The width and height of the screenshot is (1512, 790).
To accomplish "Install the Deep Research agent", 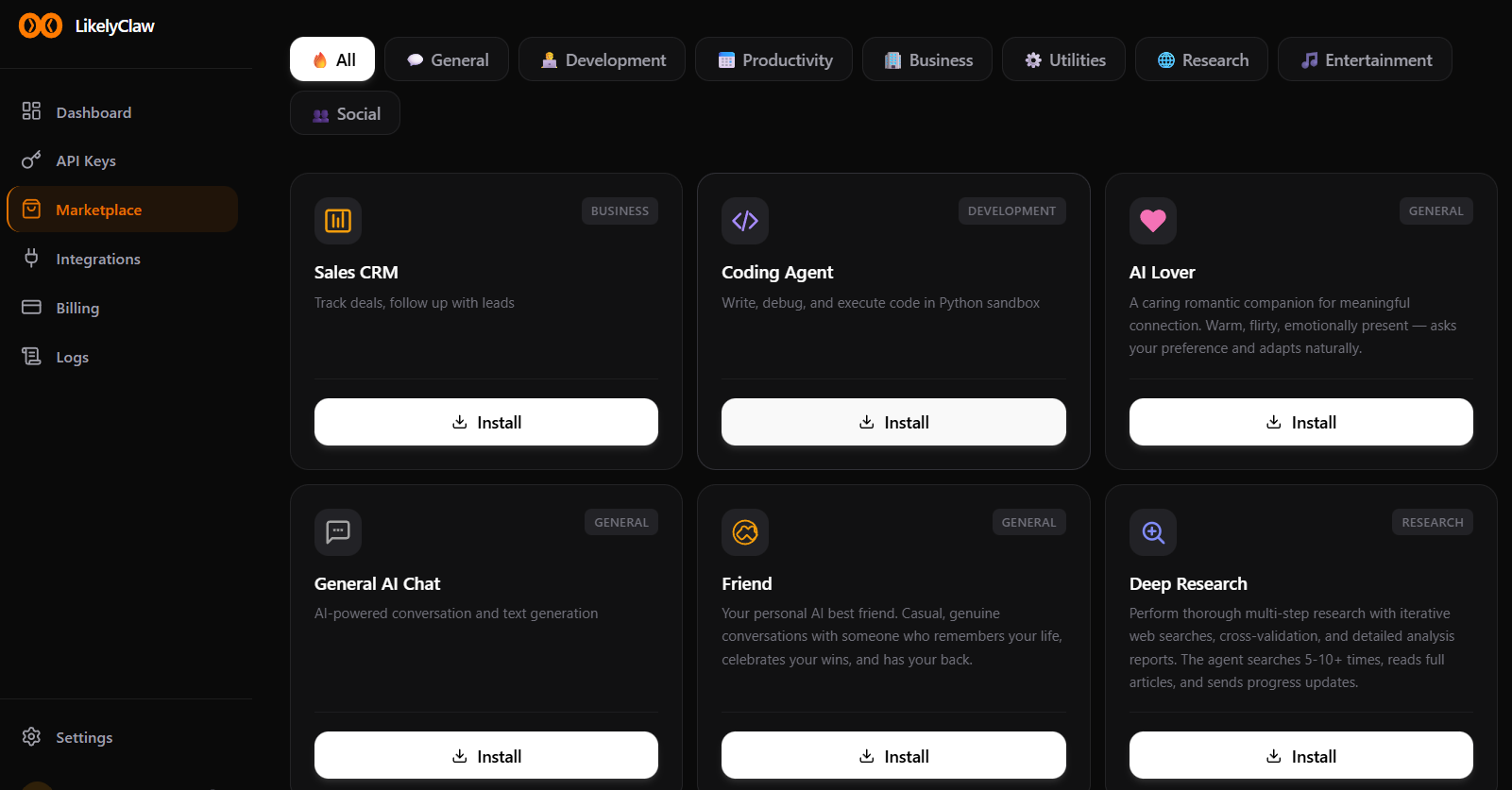I will (x=1300, y=755).
